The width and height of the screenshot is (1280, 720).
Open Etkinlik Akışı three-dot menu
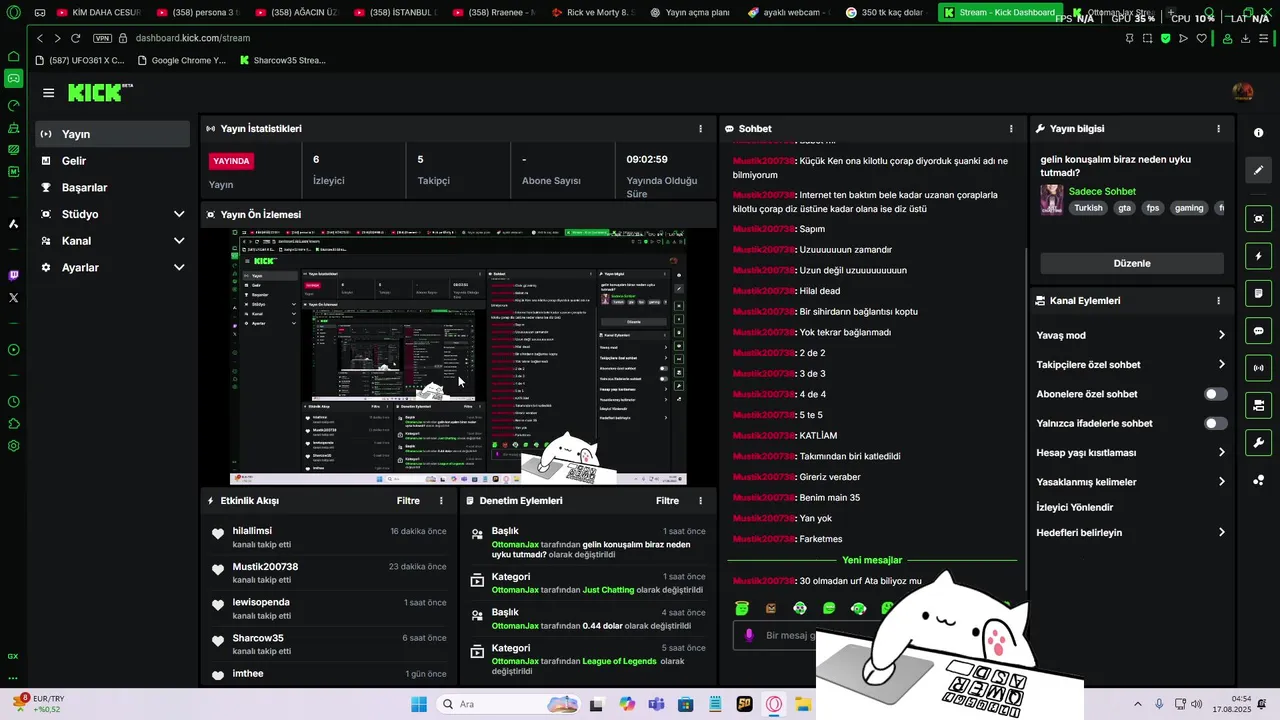tap(441, 501)
